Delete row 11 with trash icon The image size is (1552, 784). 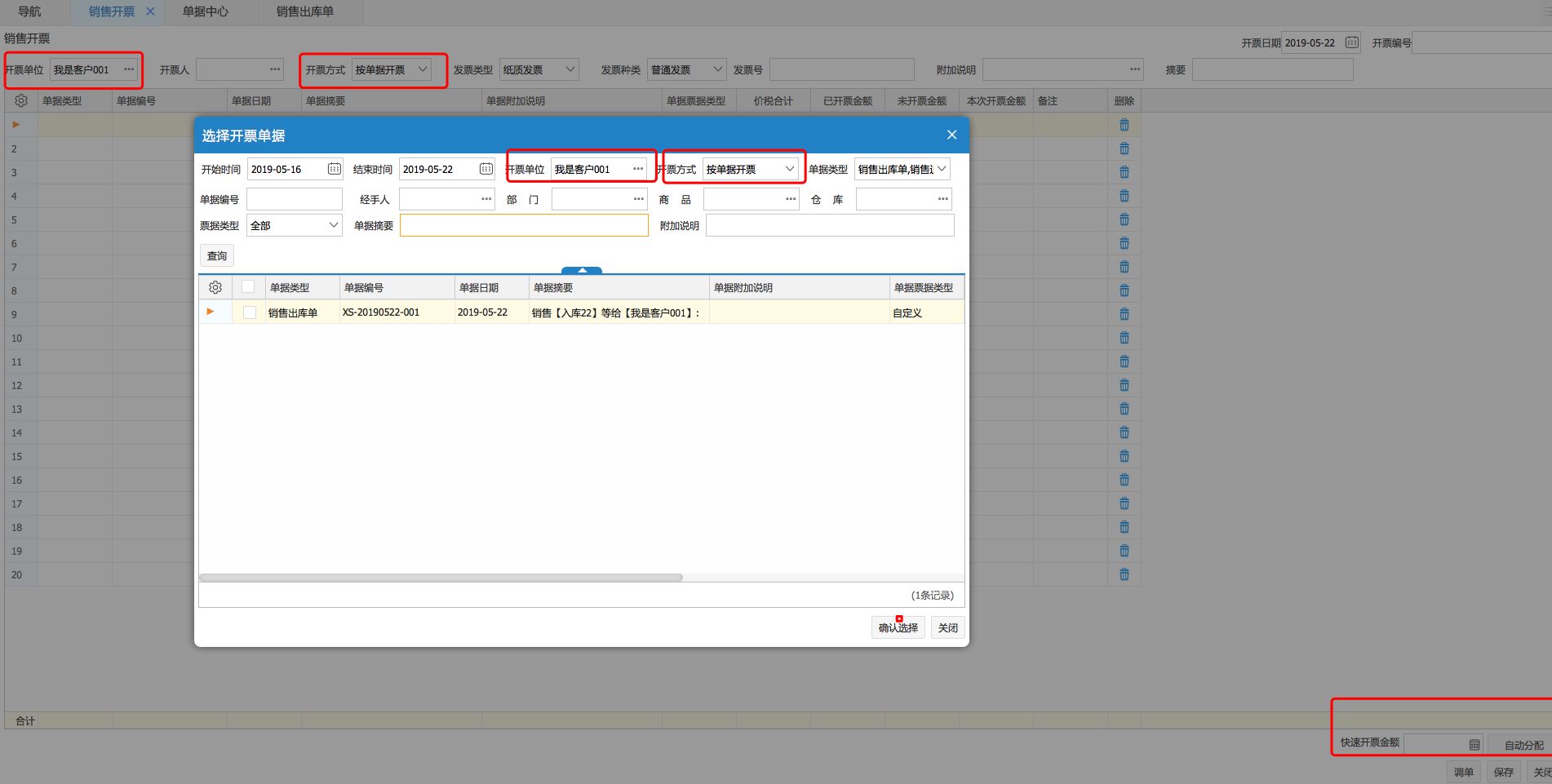[x=1124, y=361]
